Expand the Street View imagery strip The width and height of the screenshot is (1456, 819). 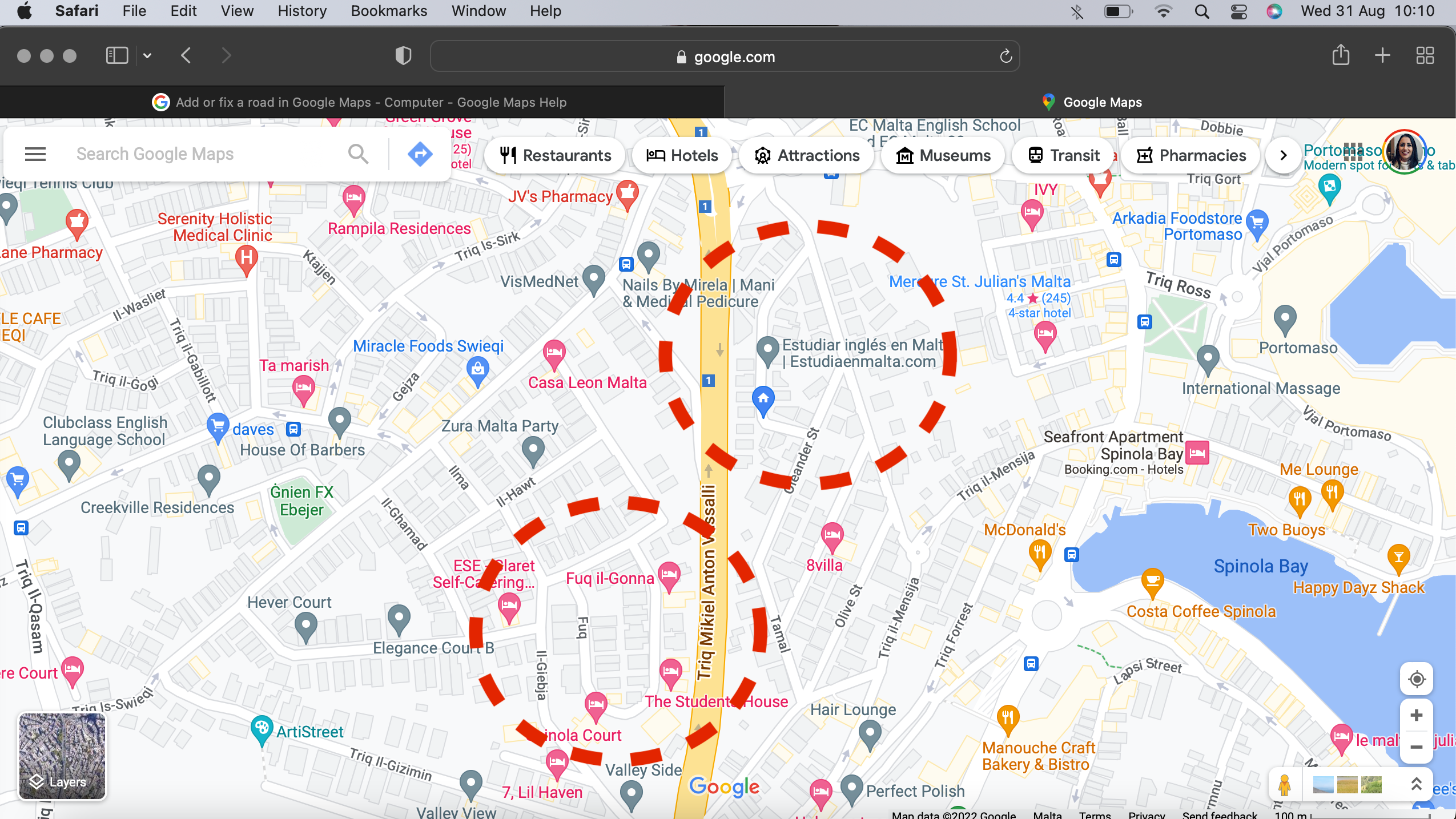pyautogui.click(x=1416, y=784)
